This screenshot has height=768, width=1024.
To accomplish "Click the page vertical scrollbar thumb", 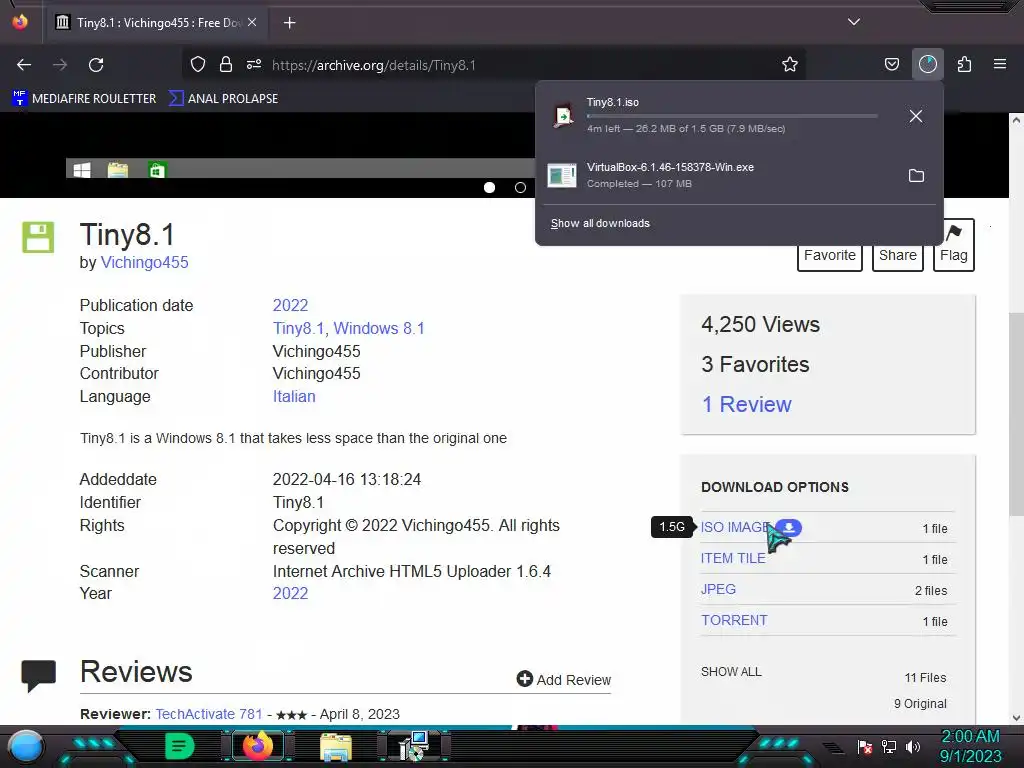I will tap(1016, 414).
